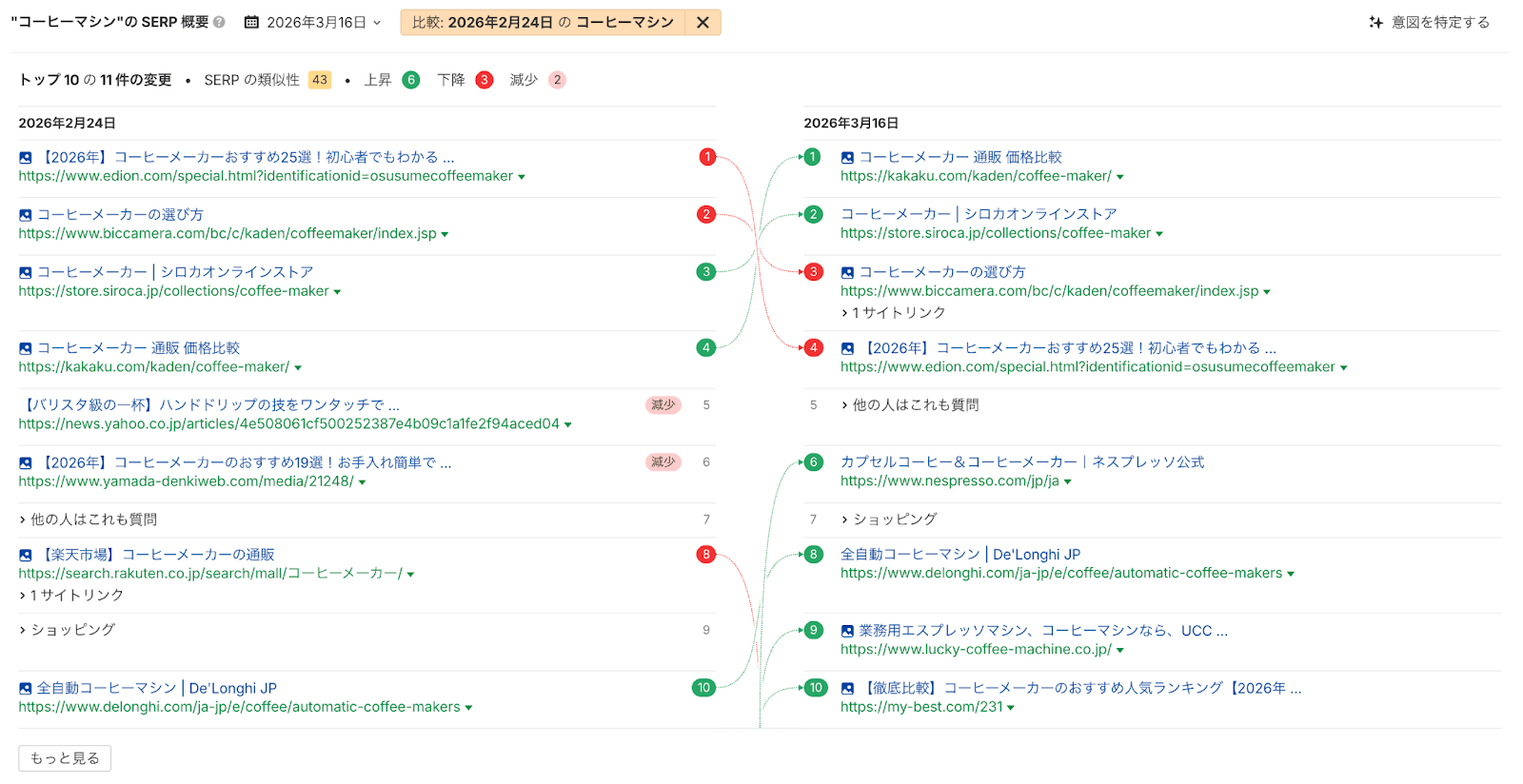Click image icon beside right kakaku.com result
The image size is (1523, 784).
pos(847,158)
